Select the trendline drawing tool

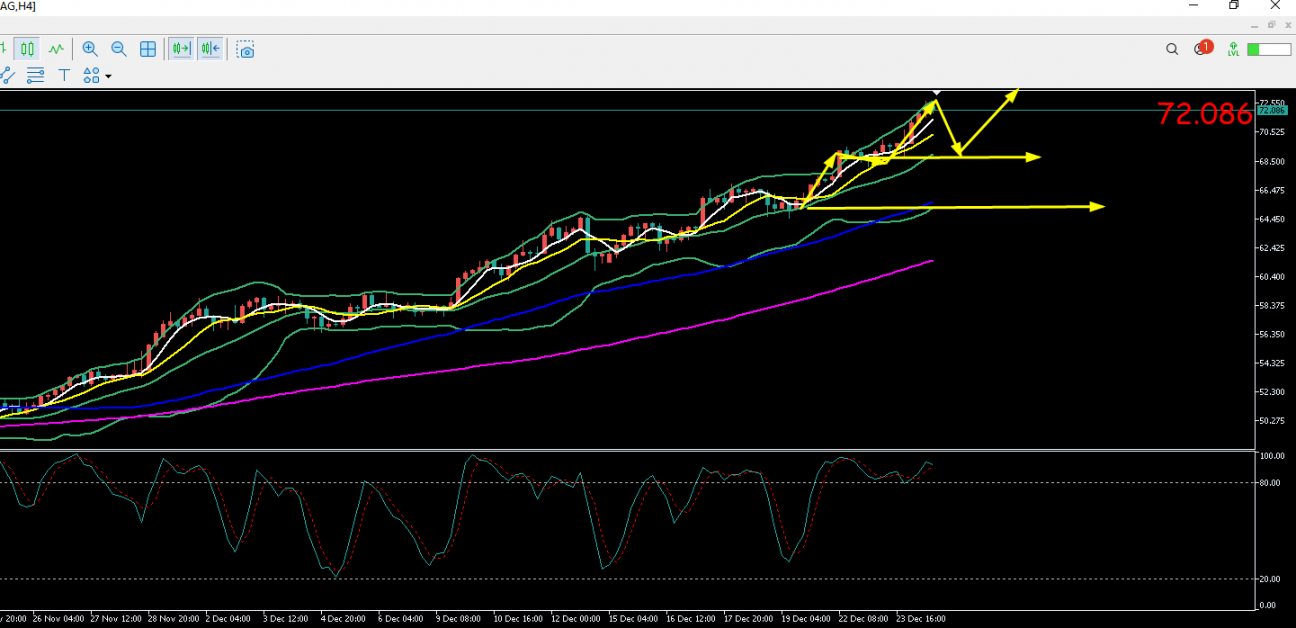pyautogui.click(x=6, y=75)
